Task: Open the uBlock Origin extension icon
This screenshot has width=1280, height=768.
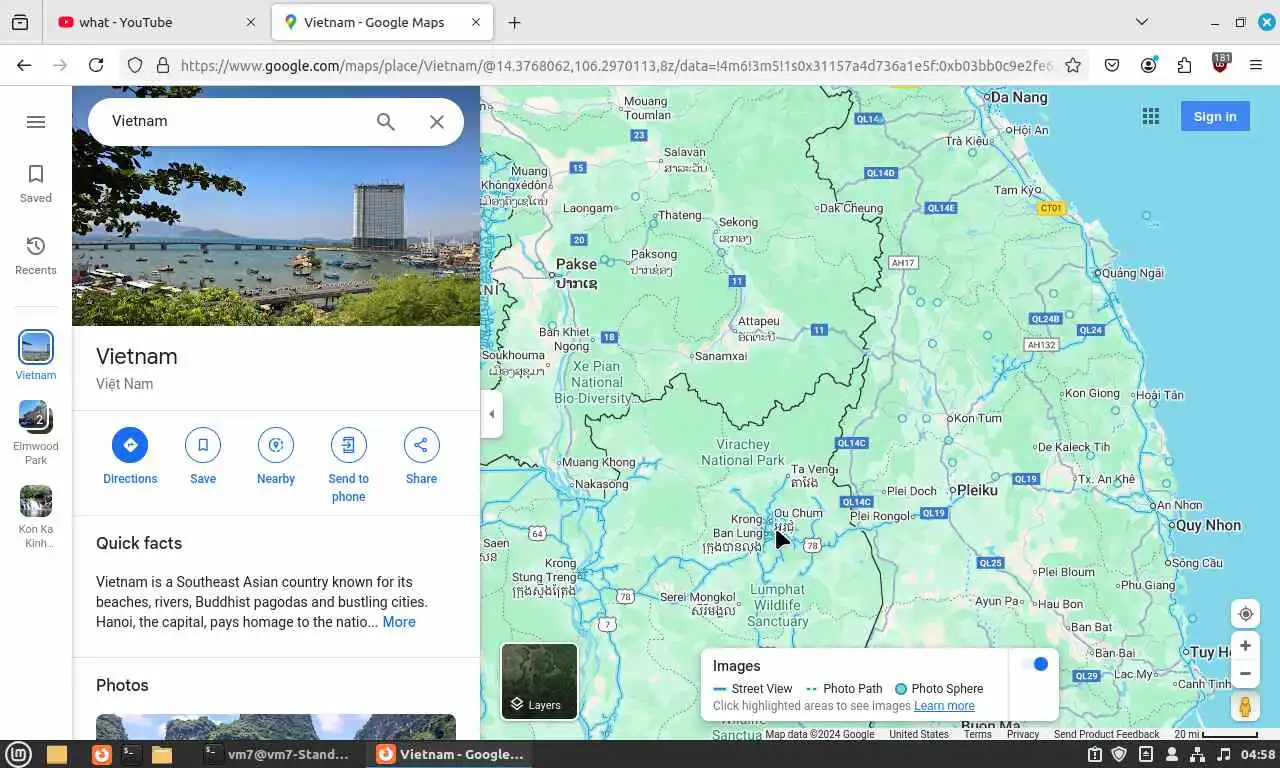Action: [x=1220, y=64]
